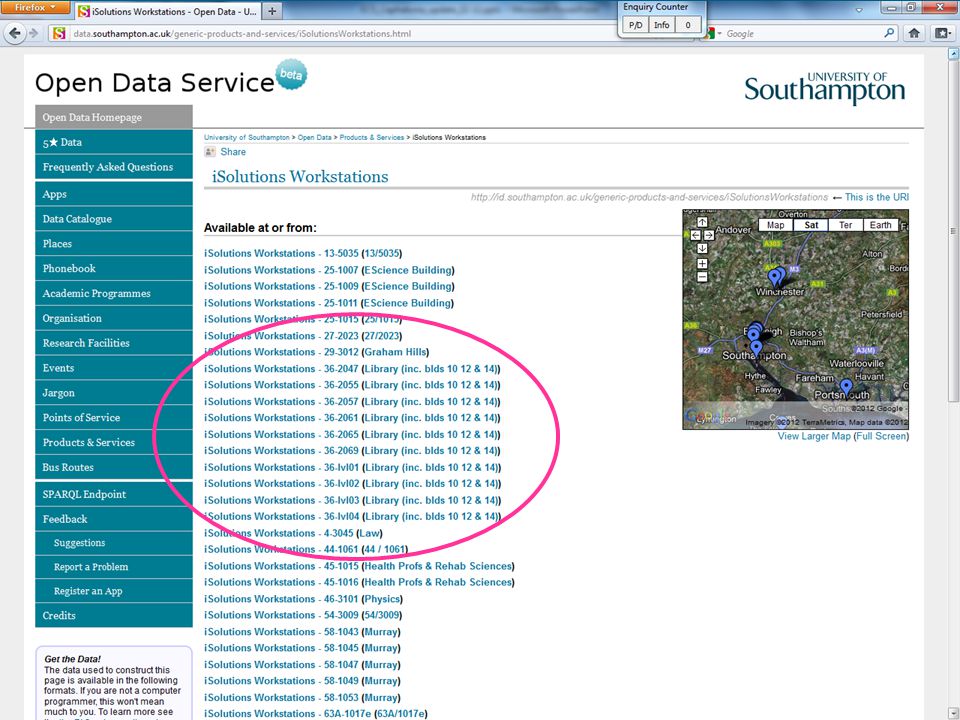This screenshot has width=960, height=720.
Task: Click the Share link text
Action: [233, 152]
